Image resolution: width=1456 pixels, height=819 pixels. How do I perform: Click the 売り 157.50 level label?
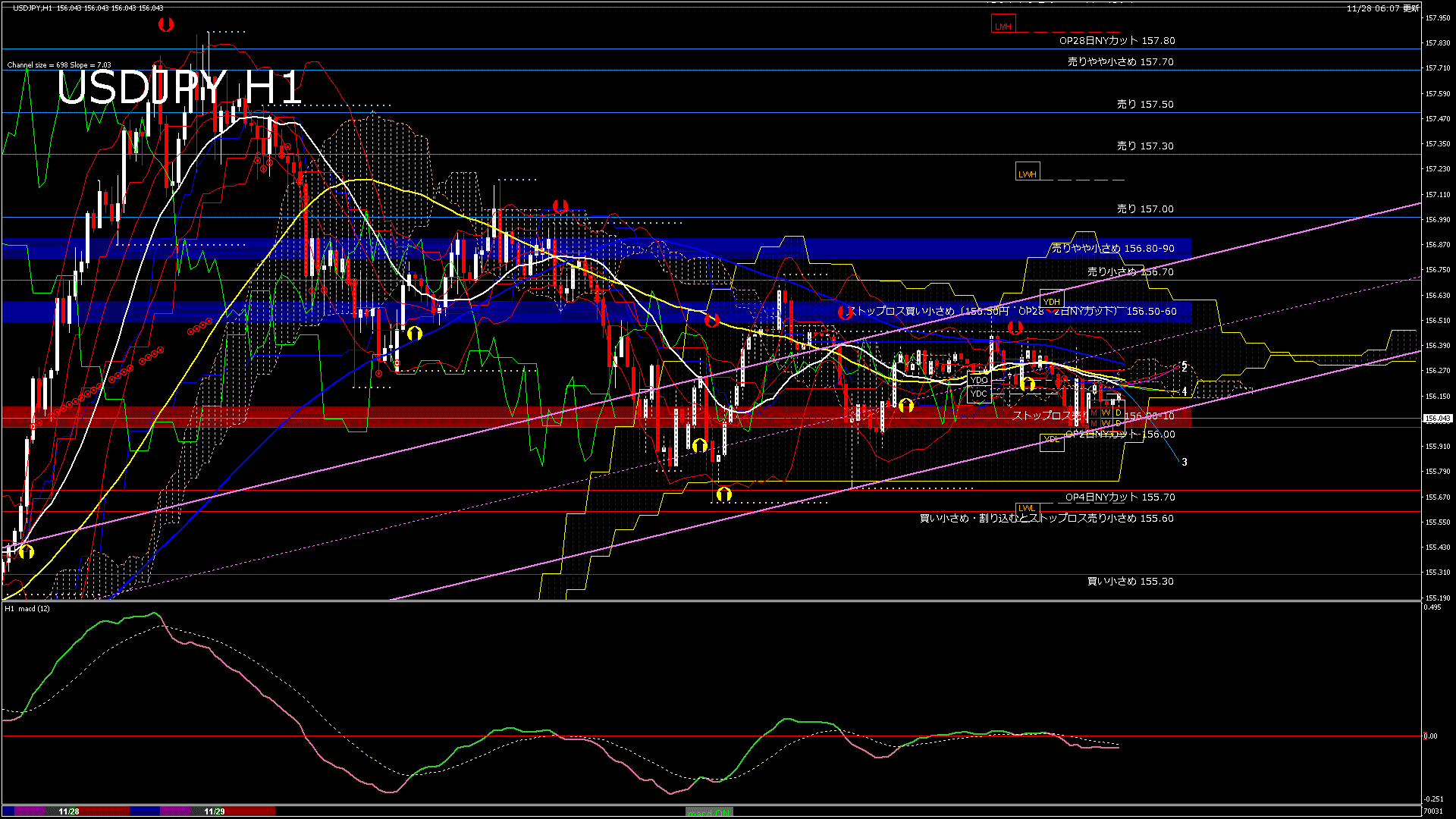[1144, 105]
